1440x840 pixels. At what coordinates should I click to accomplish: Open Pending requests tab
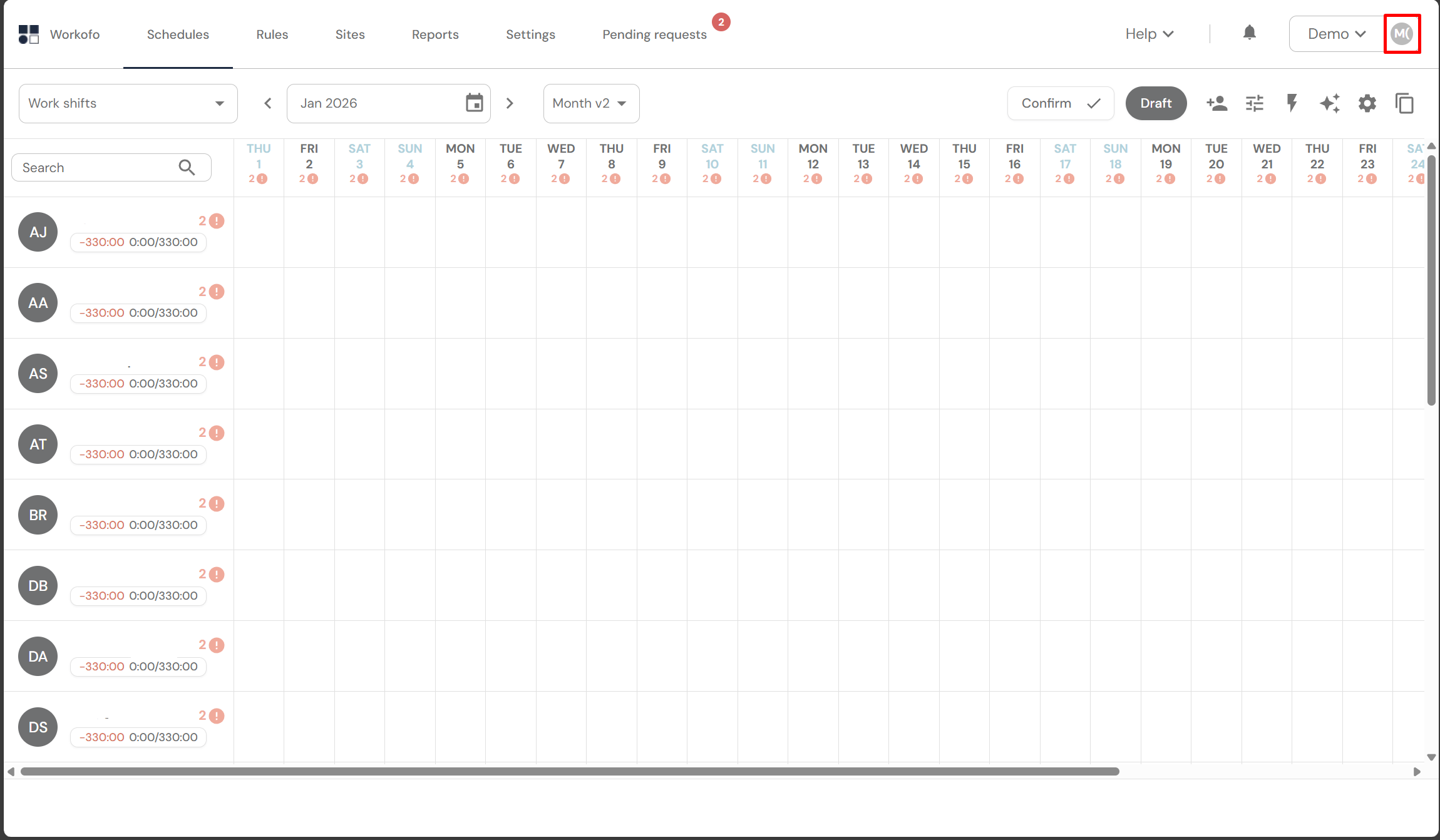[x=654, y=34]
